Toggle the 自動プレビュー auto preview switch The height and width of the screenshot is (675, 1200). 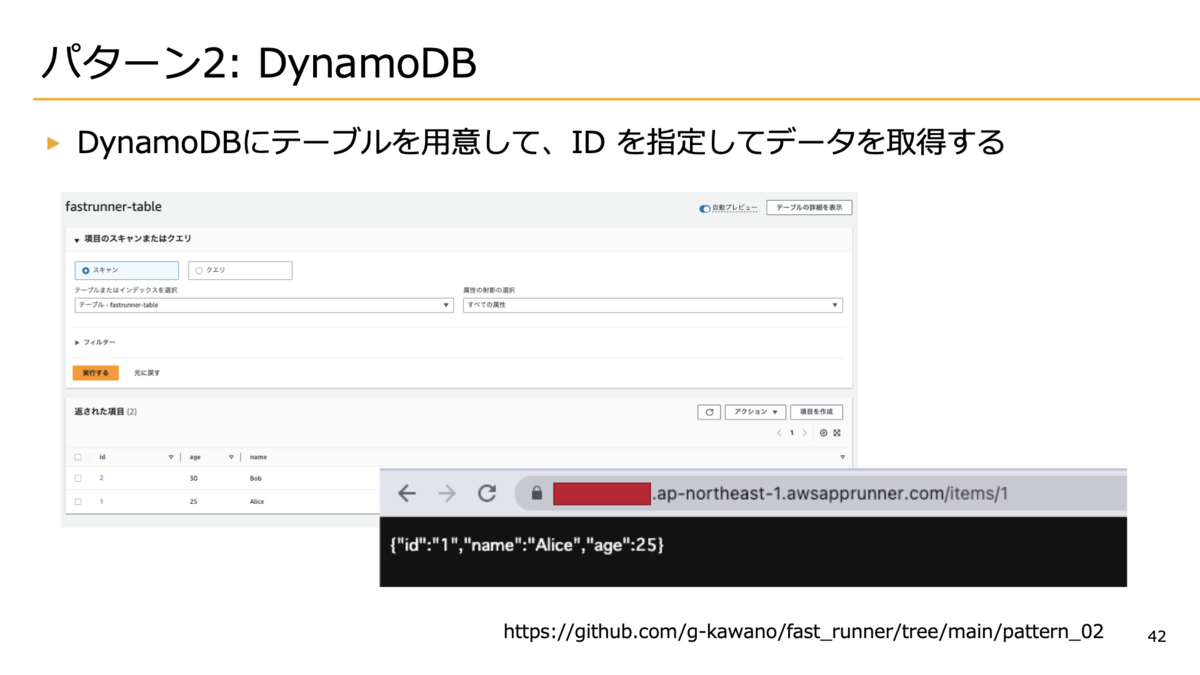(x=705, y=208)
